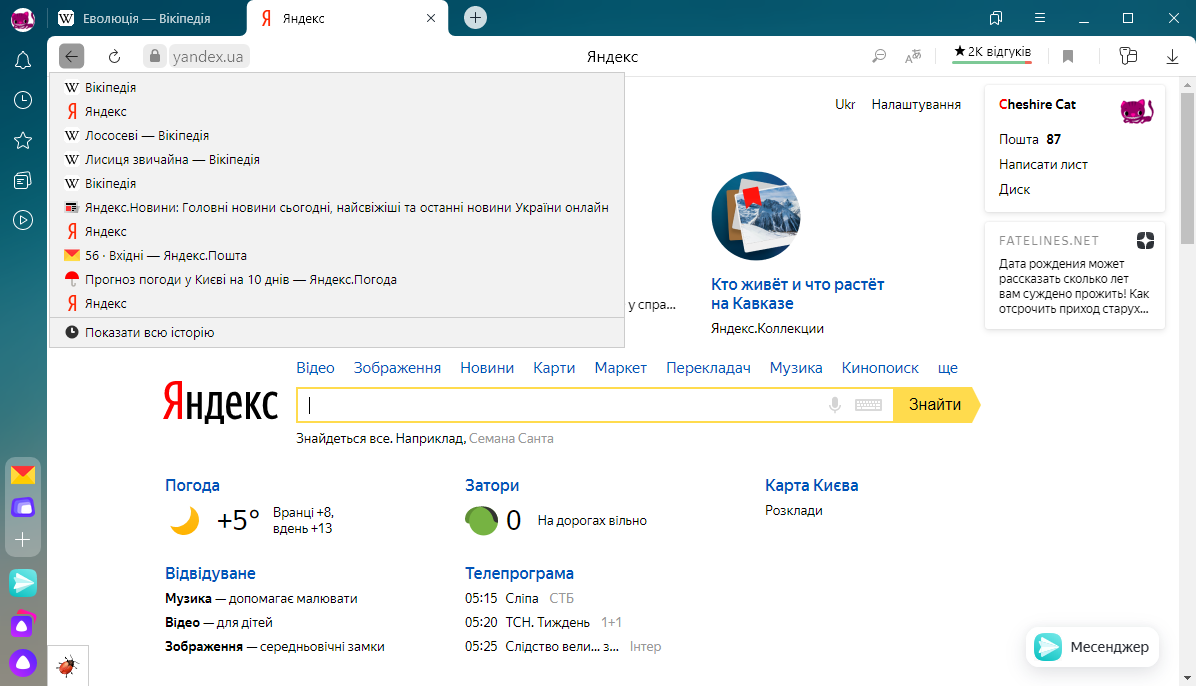Open the collections icon in sidebar

coord(23,180)
